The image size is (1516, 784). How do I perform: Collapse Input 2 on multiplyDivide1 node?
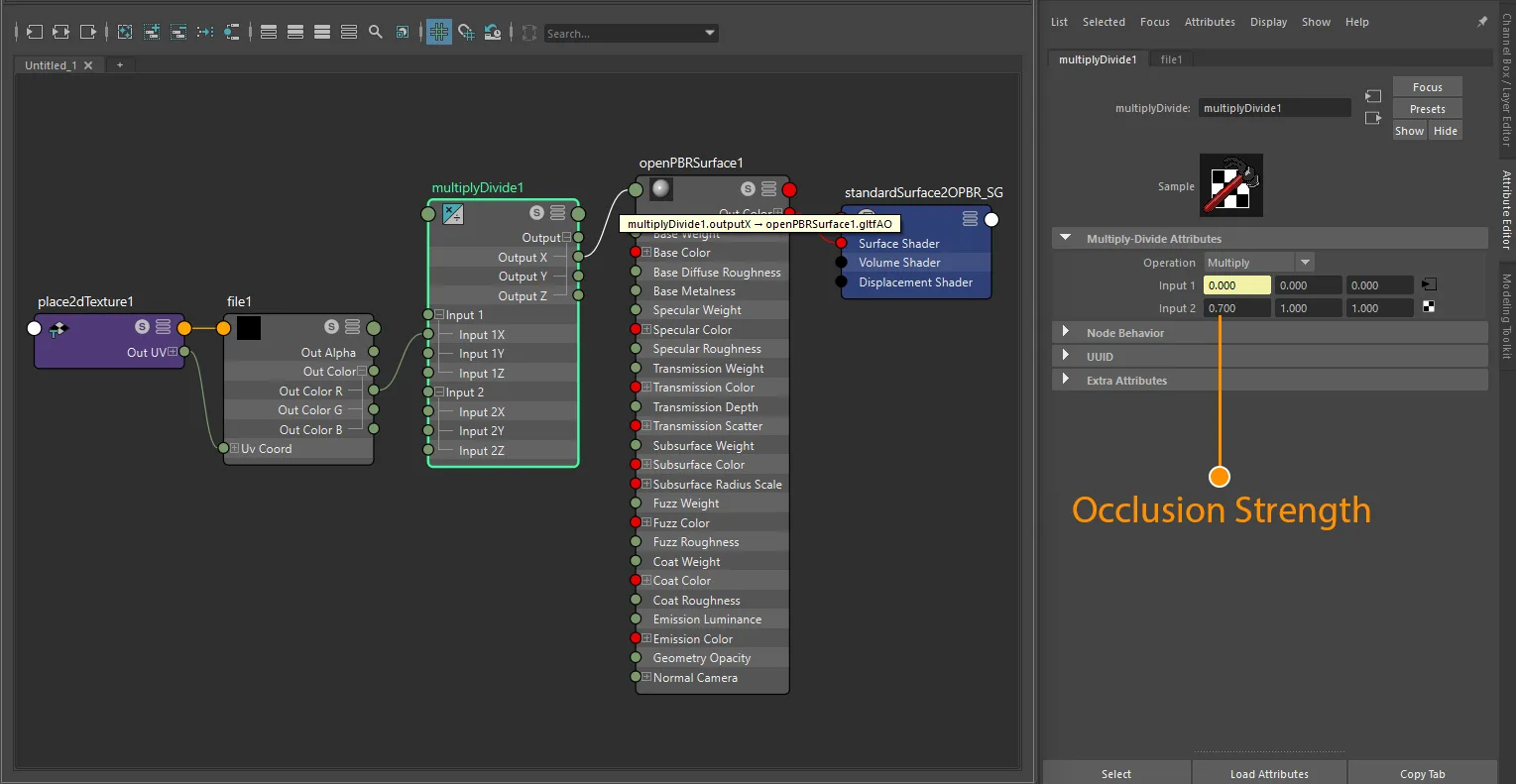click(x=439, y=392)
